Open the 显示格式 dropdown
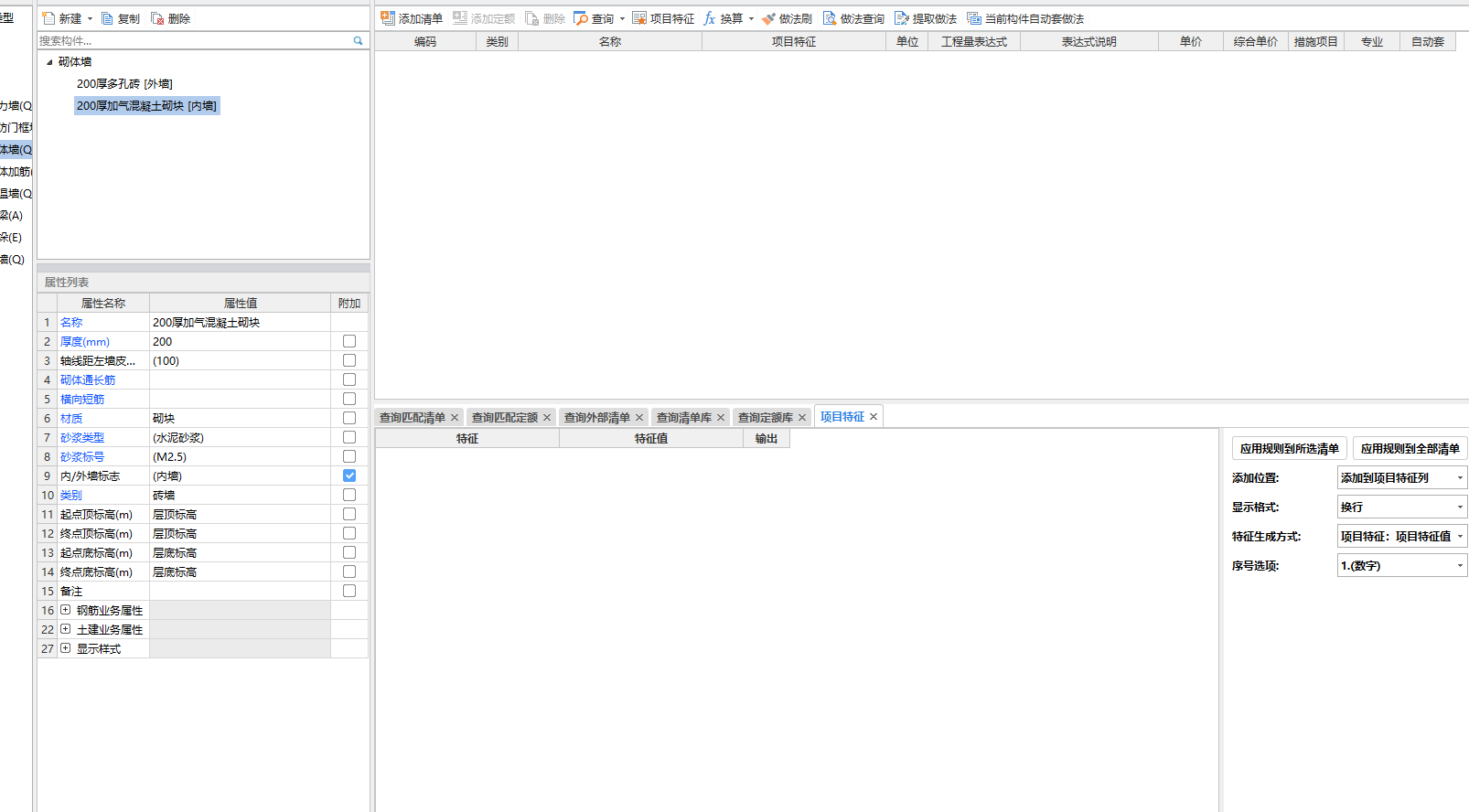 click(1460, 507)
